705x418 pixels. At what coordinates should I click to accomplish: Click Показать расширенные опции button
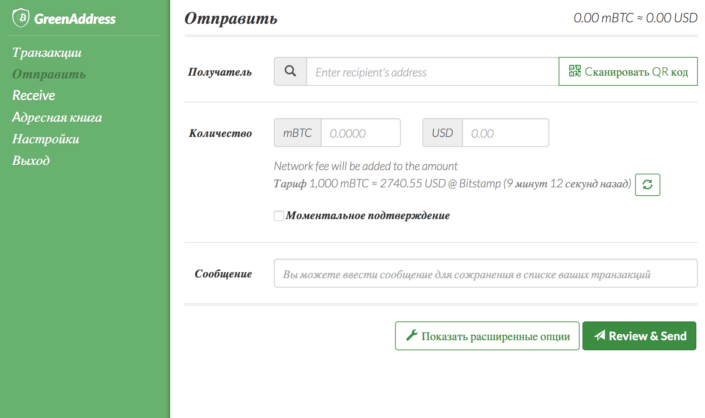point(487,336)
